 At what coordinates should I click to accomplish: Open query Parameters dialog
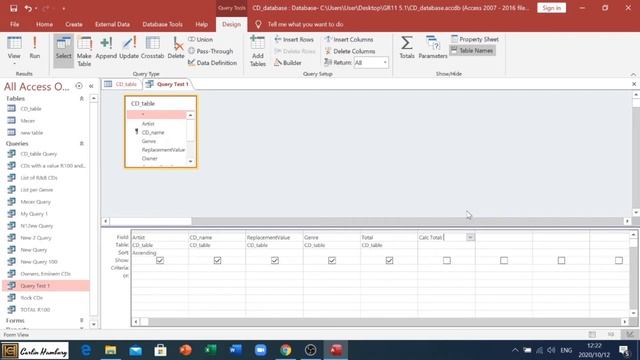point(433,48)
